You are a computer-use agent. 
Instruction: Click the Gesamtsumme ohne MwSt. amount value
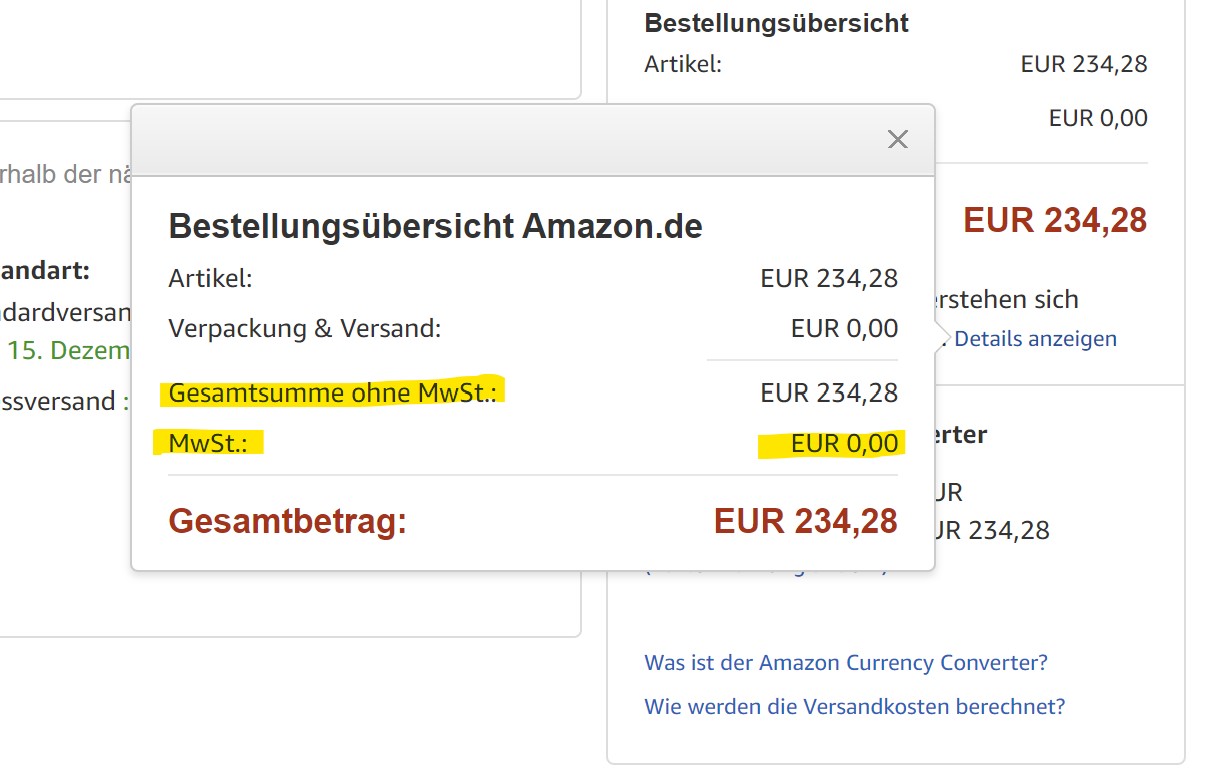[x=828, y=393]
